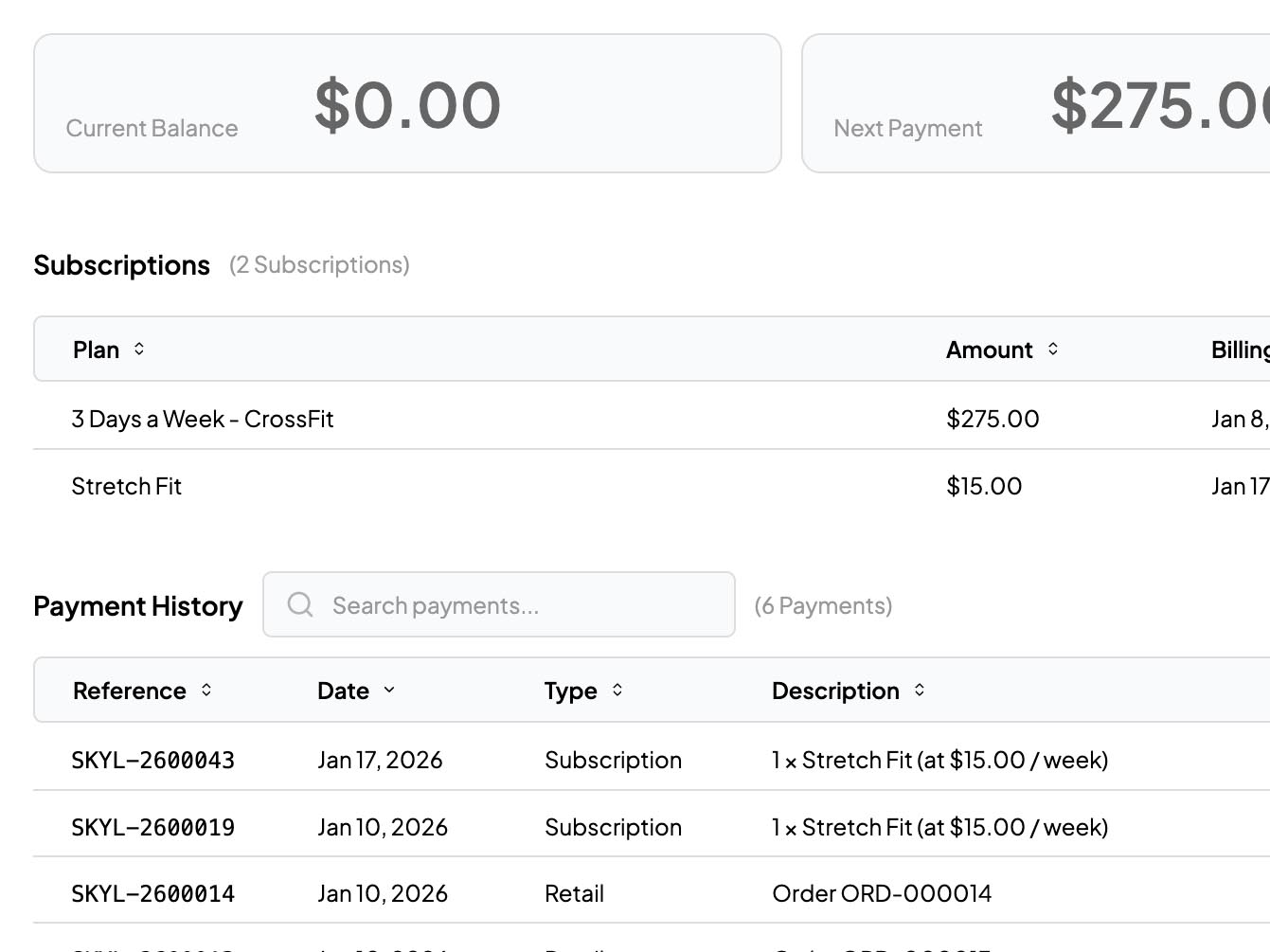Select the Current Balance card
Viewport: 1270px width, 952px height.
407,102
